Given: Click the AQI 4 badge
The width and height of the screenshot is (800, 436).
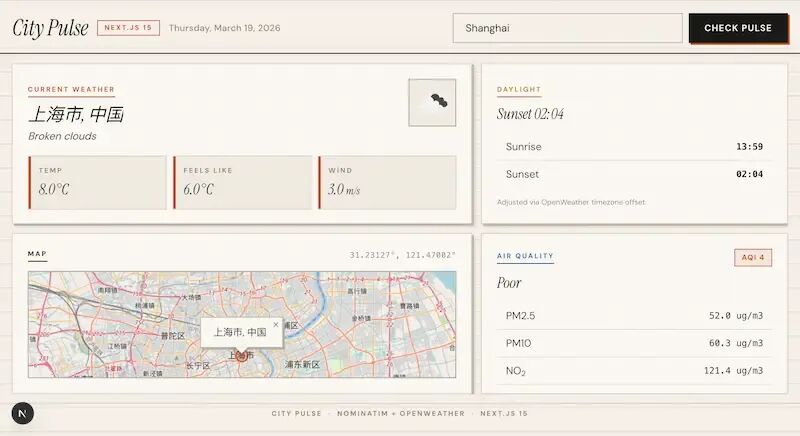Looking at the screenshot, I should [753, 258].
